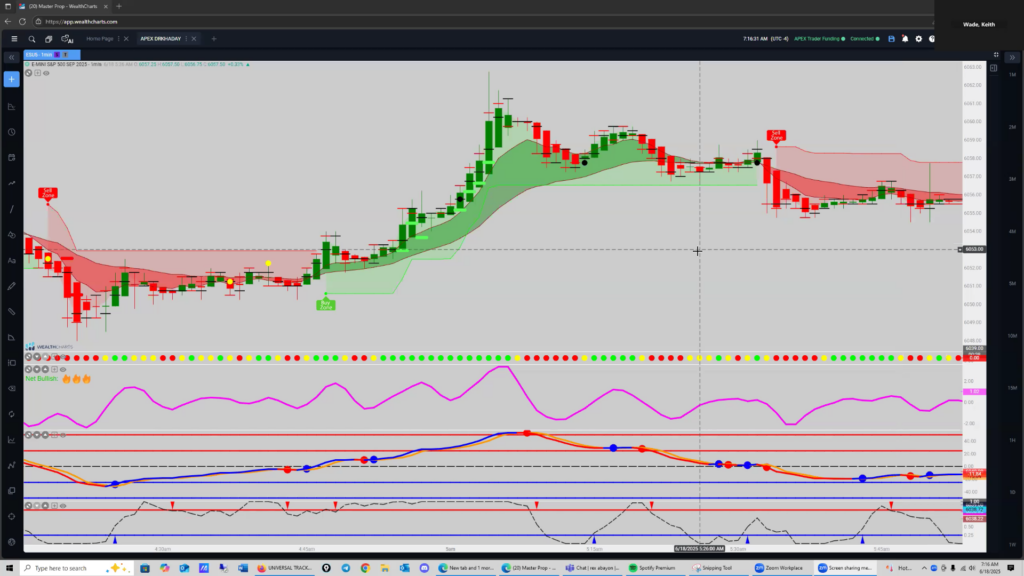
Task: Toggle eye visibility on Net Bullish pane
Action: tap(63, 370)
